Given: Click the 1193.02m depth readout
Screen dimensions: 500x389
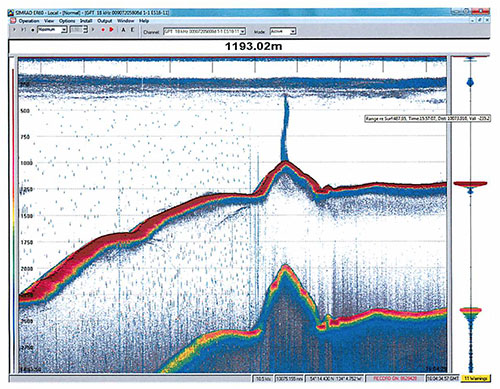Looking at the screenshot, I should coord(254,46).
